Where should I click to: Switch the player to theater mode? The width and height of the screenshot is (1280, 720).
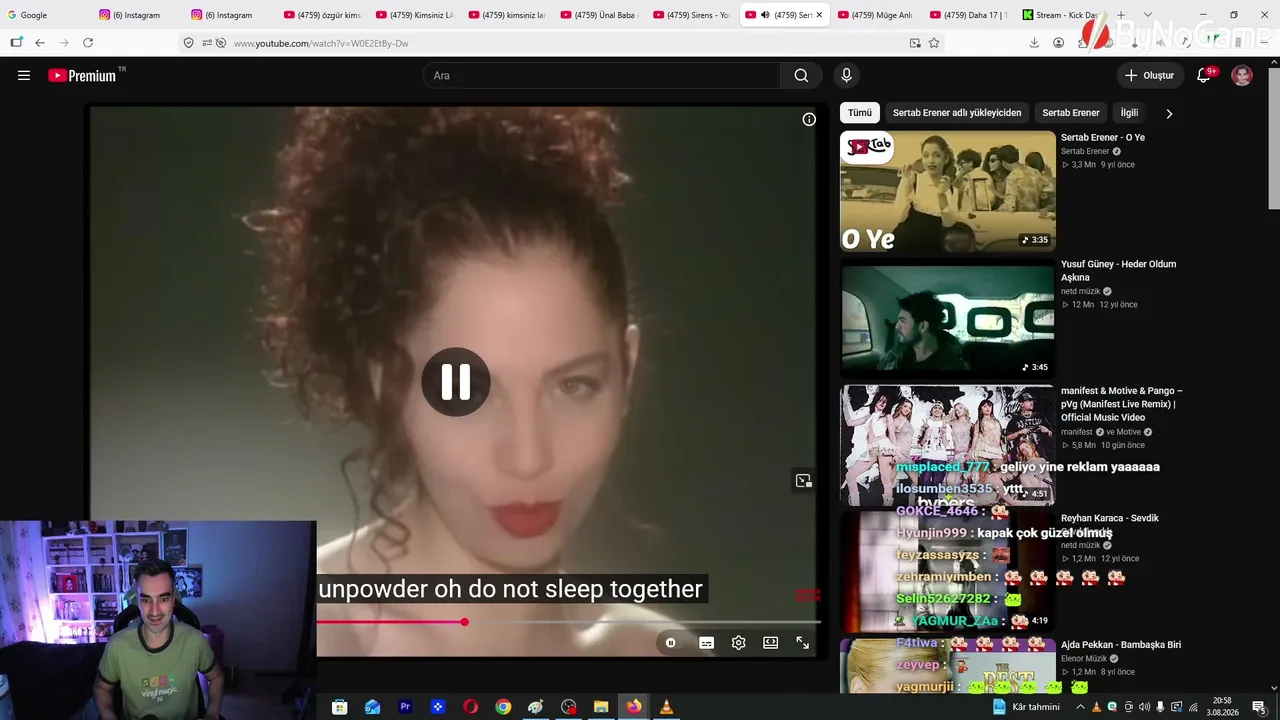coord(770,643)
